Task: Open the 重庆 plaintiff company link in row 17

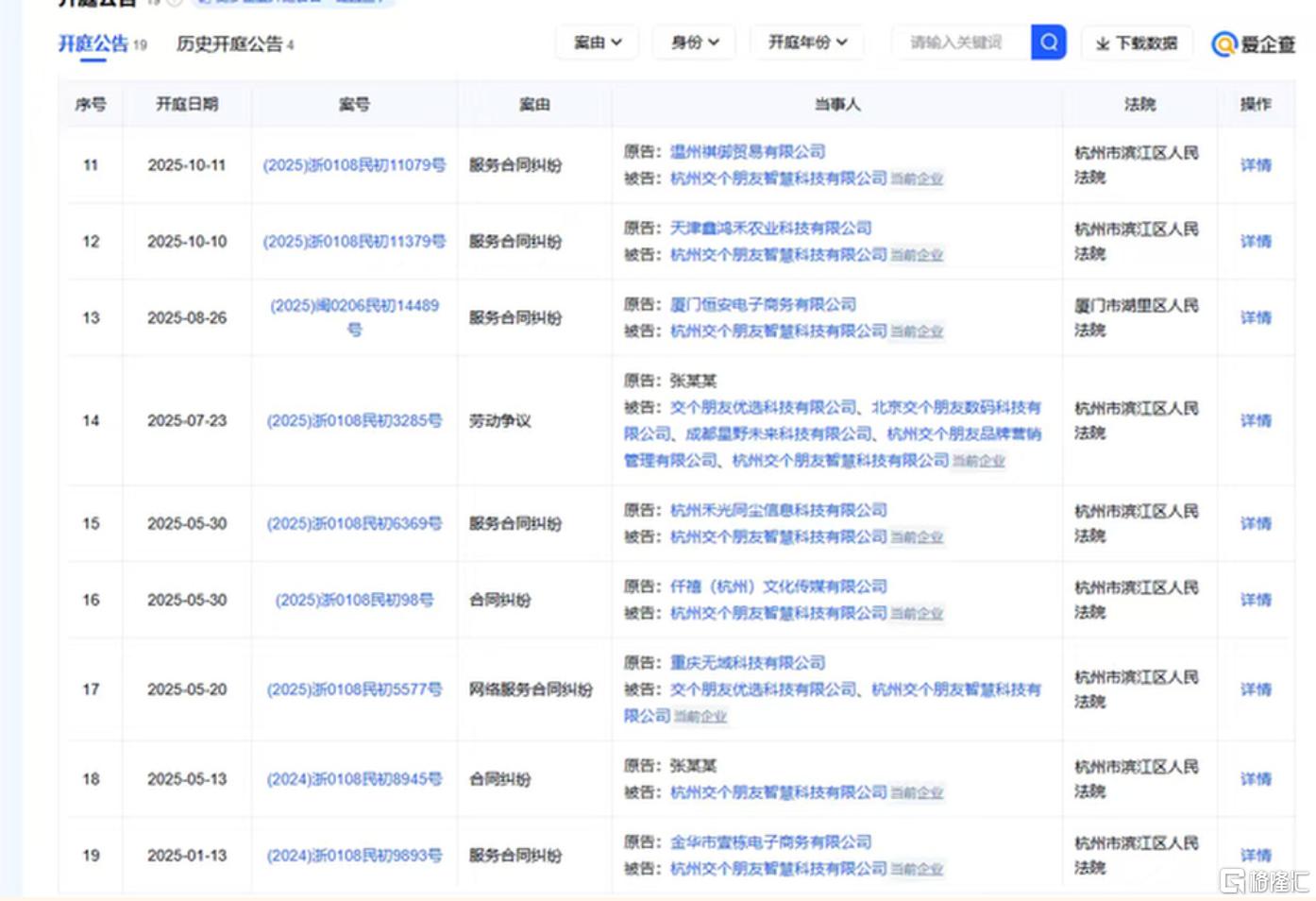Action: (x=748, y=664)
